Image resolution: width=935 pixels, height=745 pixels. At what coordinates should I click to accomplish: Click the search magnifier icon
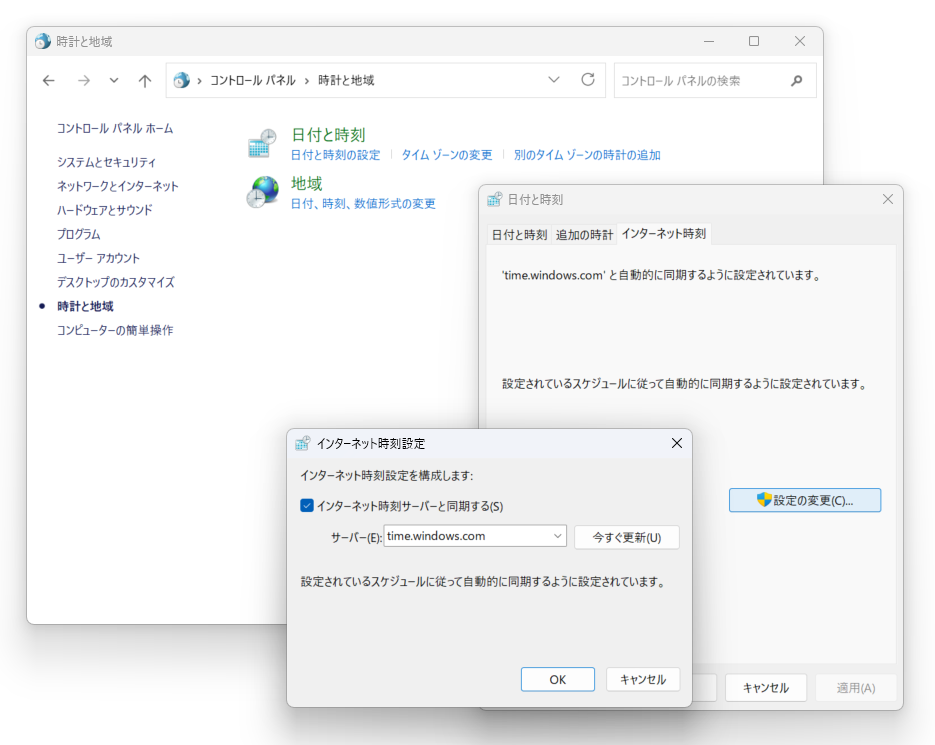(797, 80)
